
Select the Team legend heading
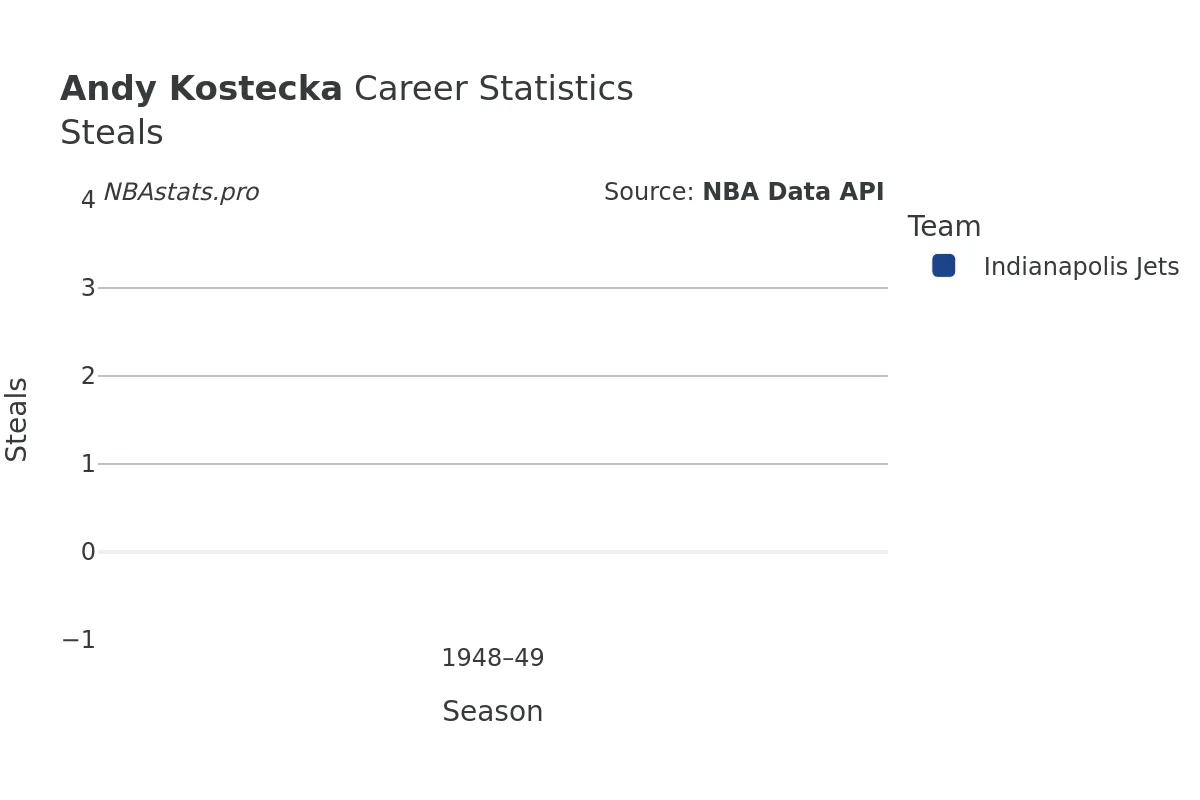(x=944, y=227)
